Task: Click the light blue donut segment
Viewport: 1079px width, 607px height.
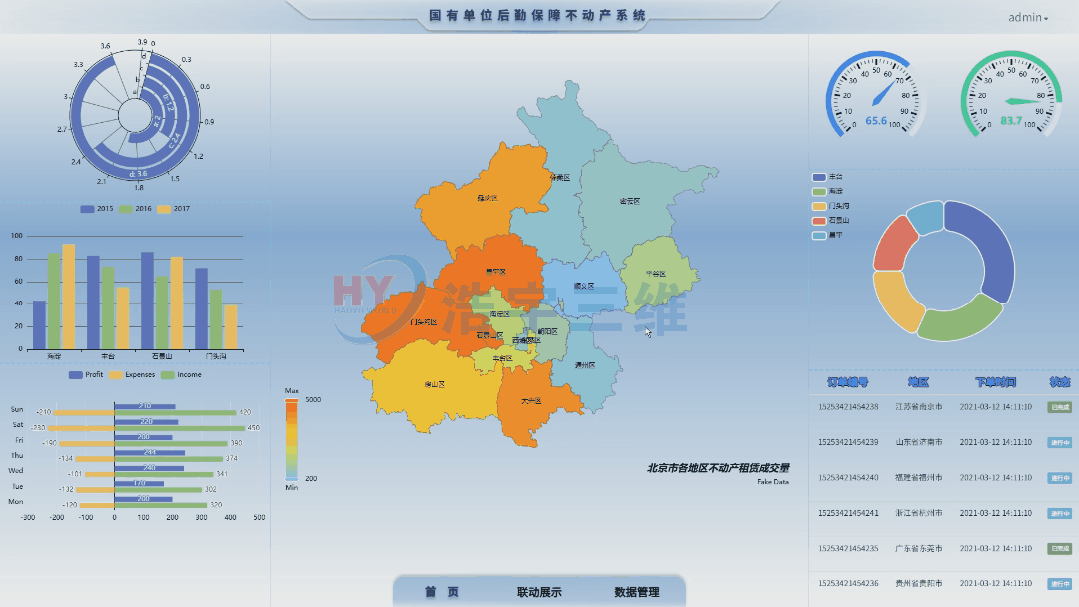Action: pyautogui.click(x=927, y=216)
